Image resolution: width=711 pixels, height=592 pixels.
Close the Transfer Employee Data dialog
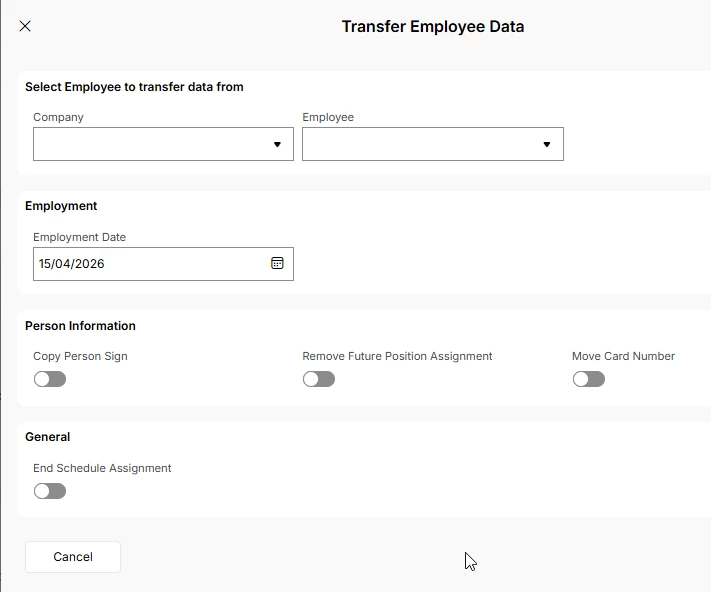(x=25, y=26)
